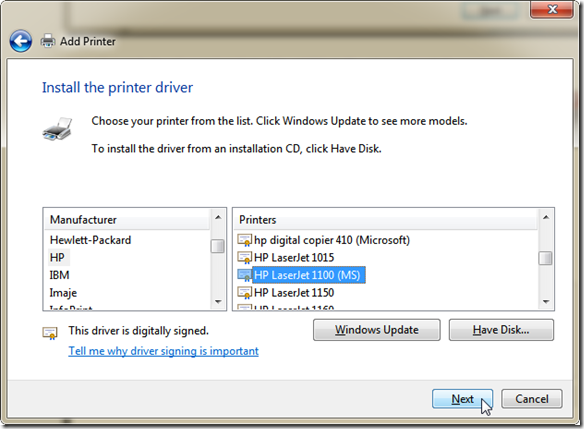Click the Add Printer title icon

[48, 41]
